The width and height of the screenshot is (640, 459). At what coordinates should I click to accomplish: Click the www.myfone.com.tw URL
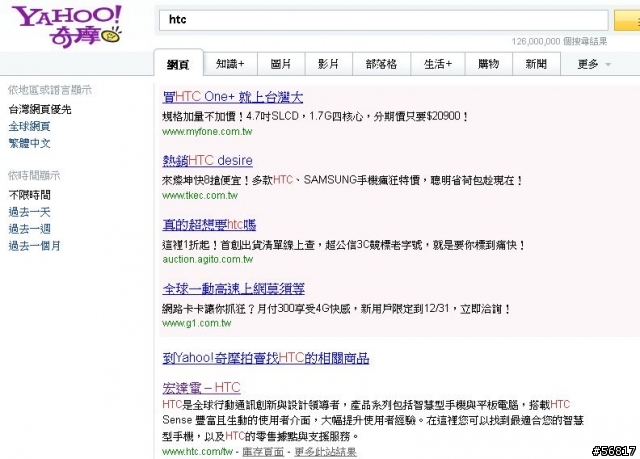(207, 132)
